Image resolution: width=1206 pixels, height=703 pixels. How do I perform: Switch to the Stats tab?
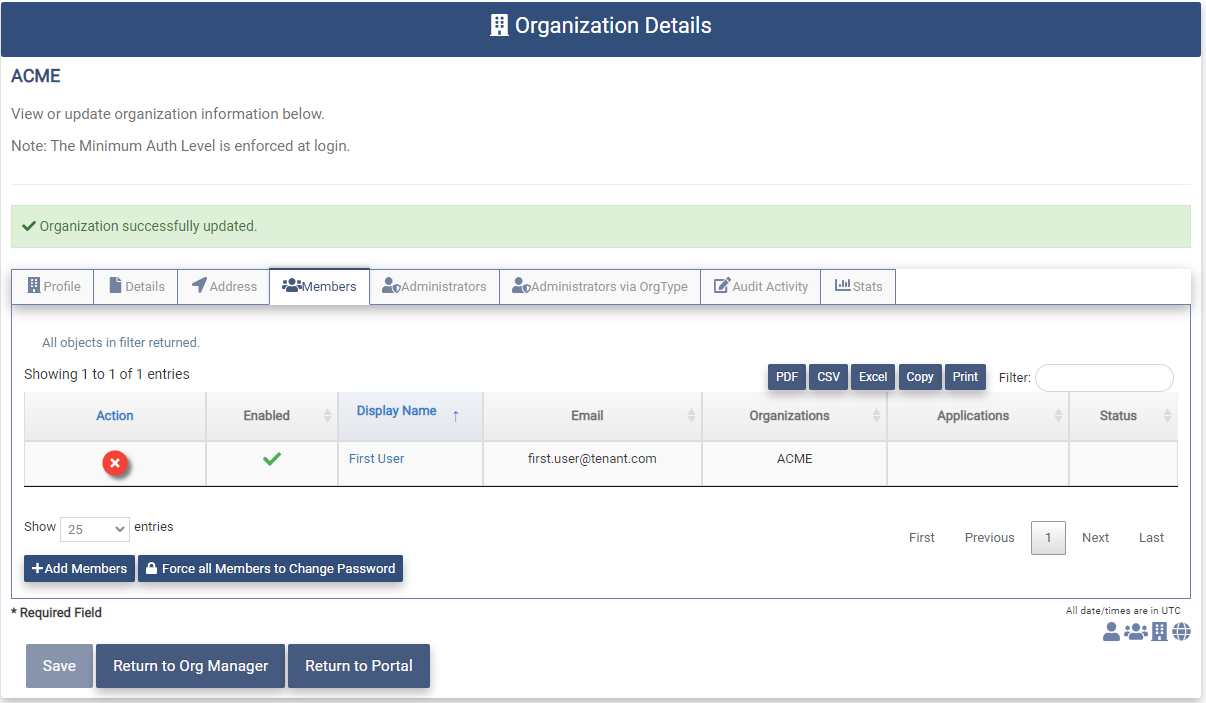click(x=859, y=286)
